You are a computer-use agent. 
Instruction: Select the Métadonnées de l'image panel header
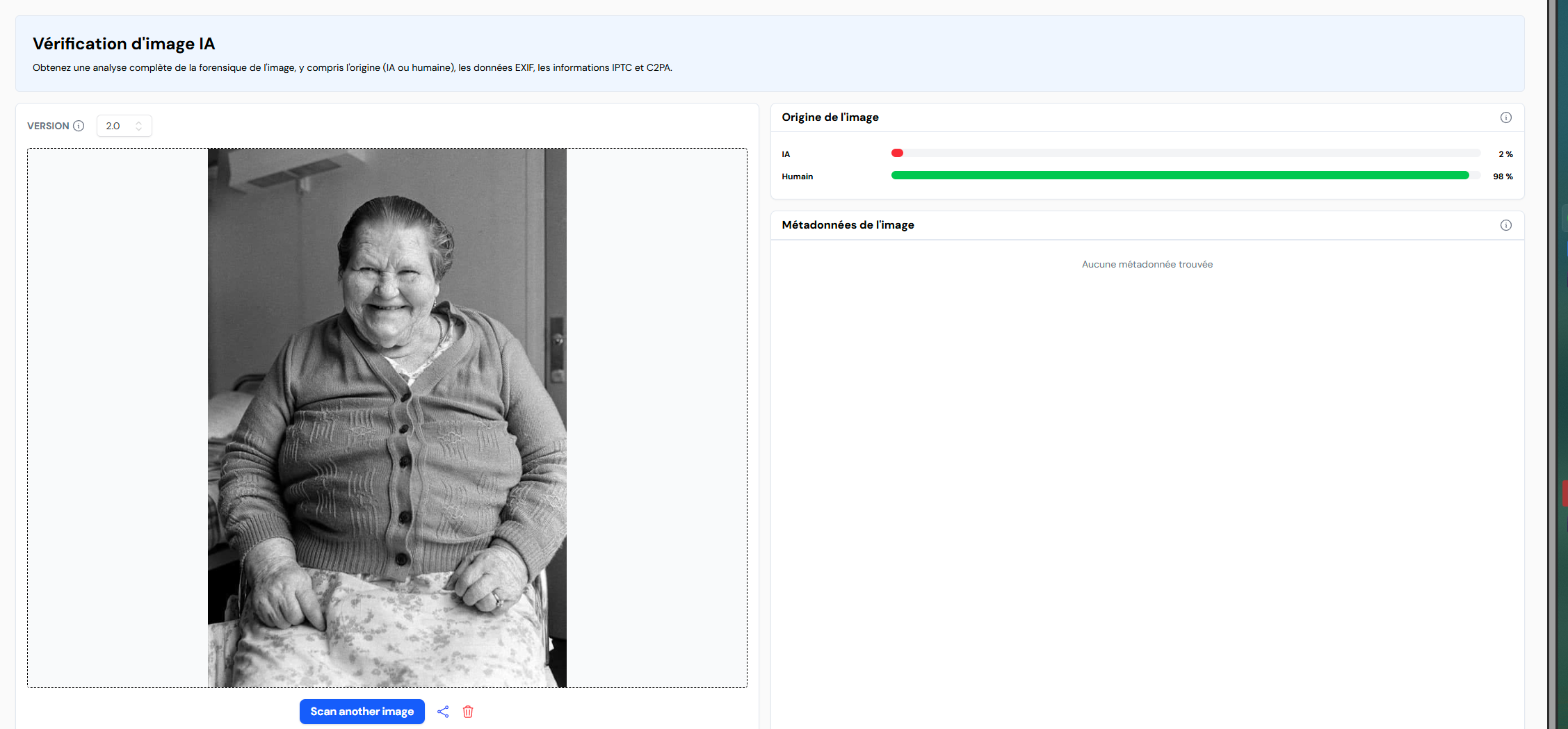848,225
